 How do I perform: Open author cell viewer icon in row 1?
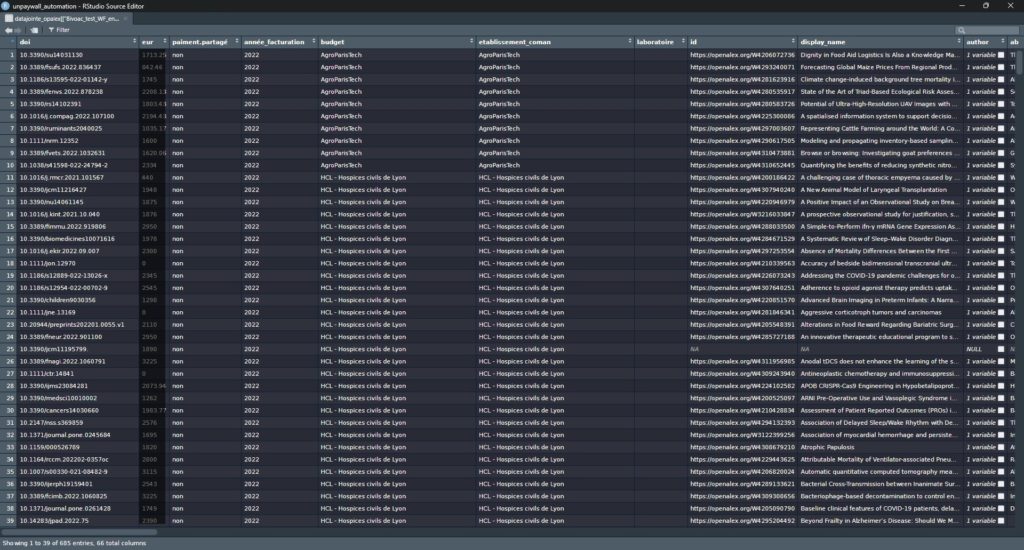pyautogui.click(x=1001, y=54)
